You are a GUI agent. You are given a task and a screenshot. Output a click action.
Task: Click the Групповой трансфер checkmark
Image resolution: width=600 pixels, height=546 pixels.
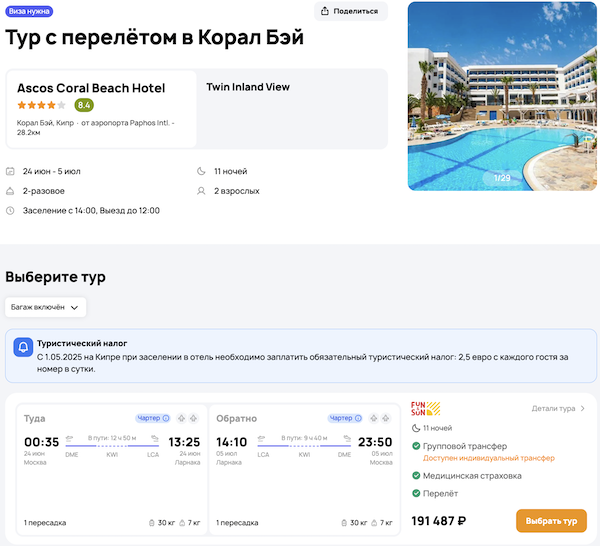click(x=416, y=446)
